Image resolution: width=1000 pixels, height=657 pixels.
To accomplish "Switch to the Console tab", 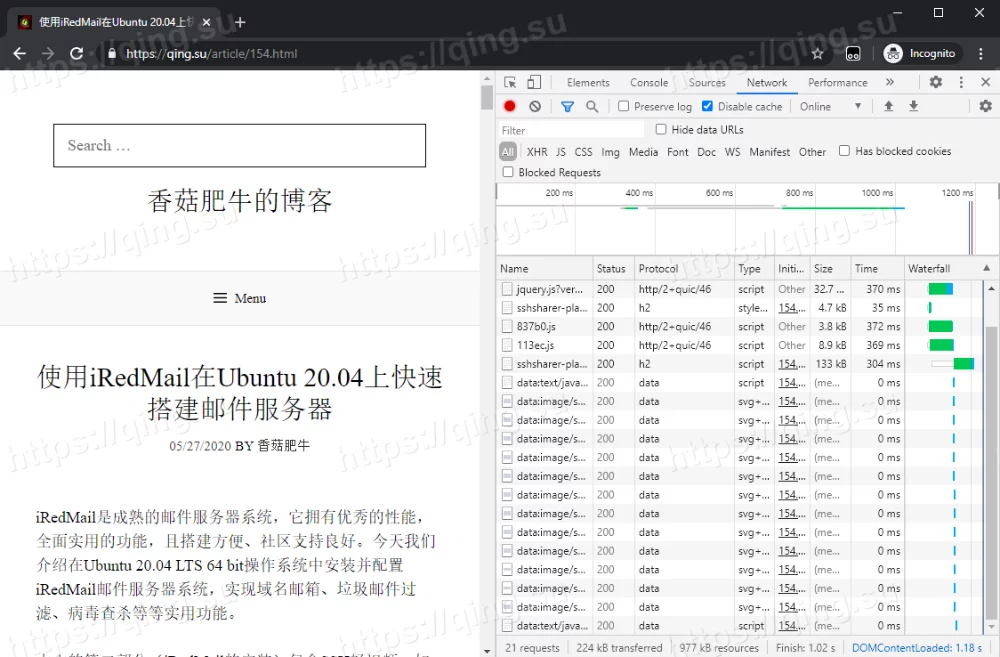I will [649, 82].
